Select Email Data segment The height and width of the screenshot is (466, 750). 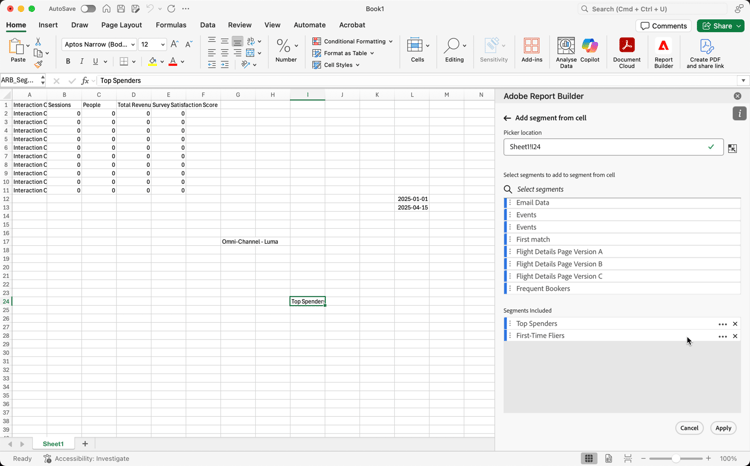(622, 203)
